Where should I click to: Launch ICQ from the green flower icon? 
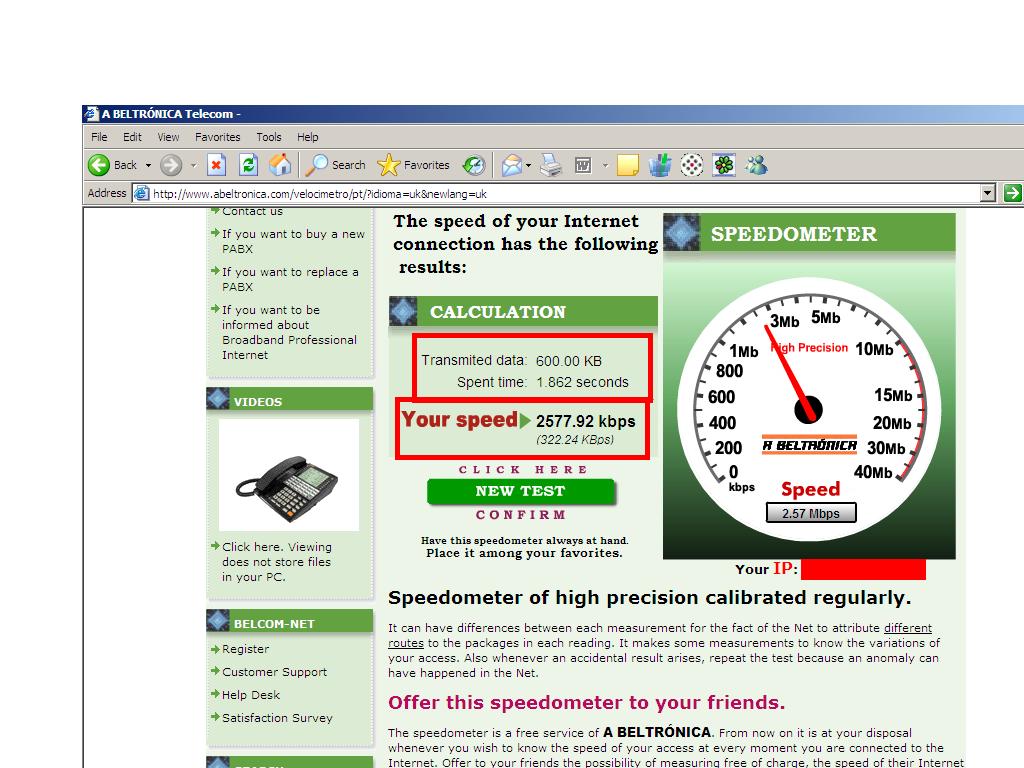[724, 165]
